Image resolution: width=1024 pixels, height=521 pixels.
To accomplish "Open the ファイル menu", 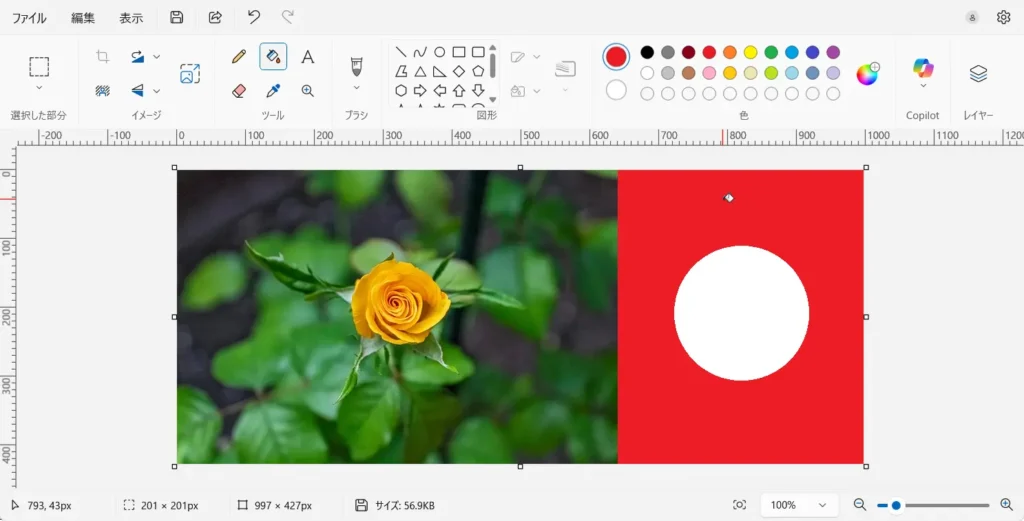I will pyautogui.click(x=29, y=18).
